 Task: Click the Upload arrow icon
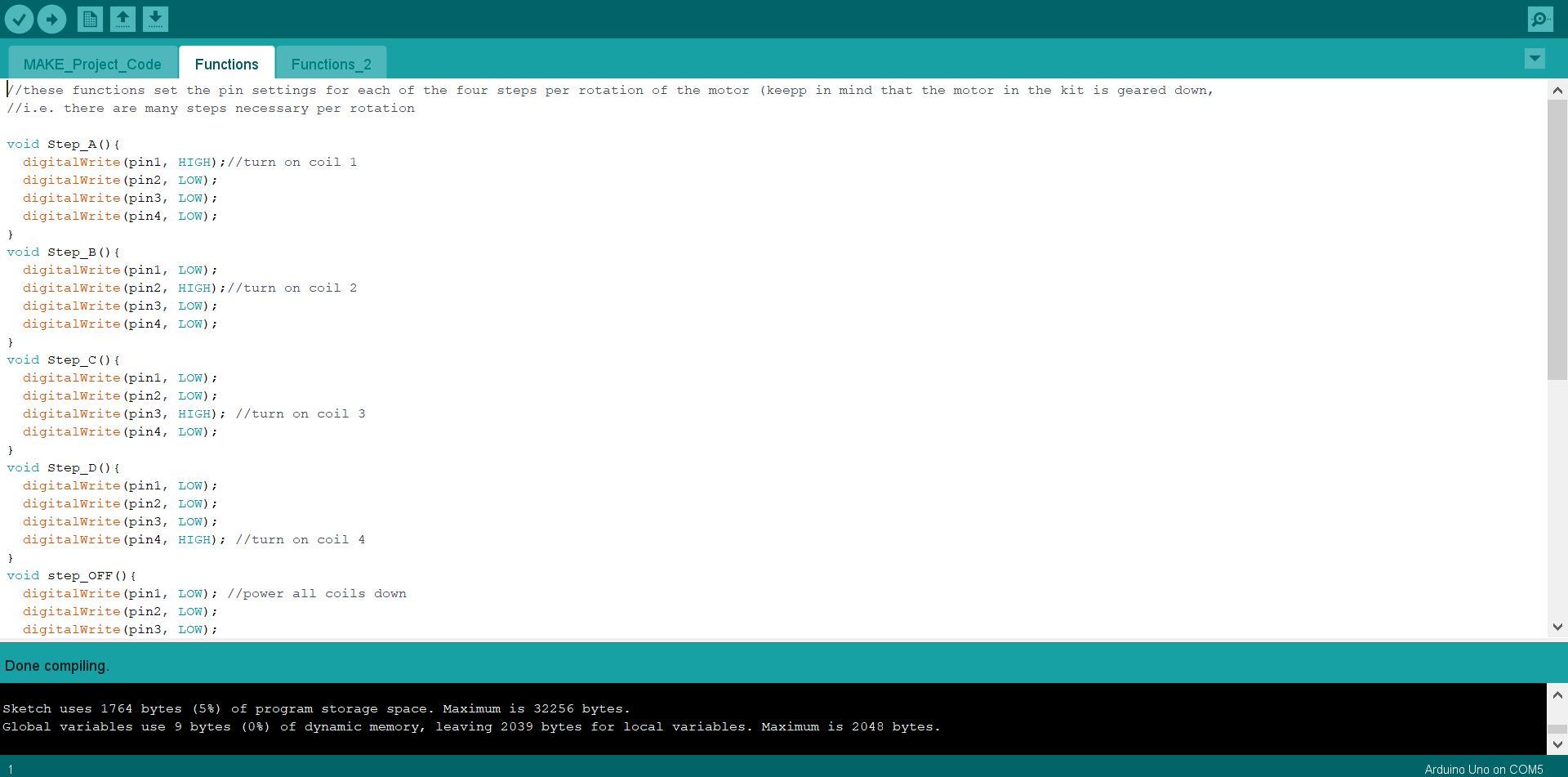point(52,19)
